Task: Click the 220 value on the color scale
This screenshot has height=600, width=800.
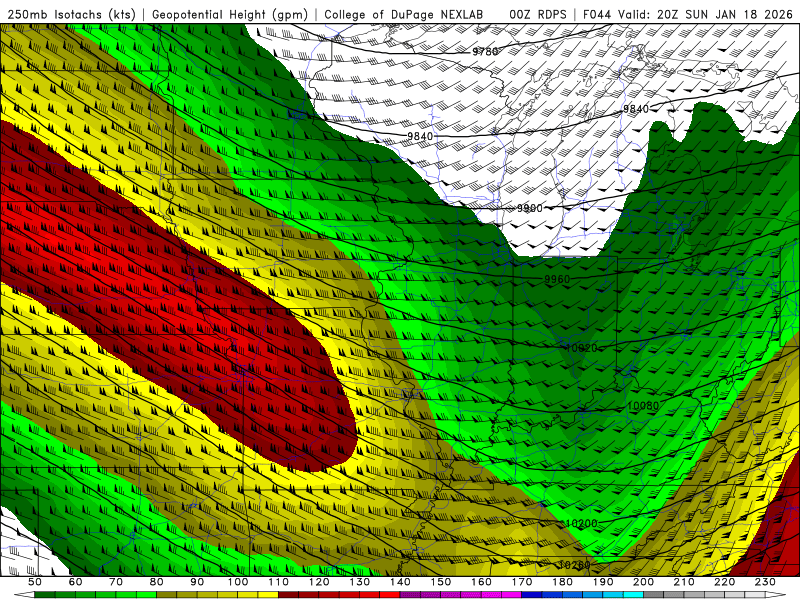Action: 724,582
